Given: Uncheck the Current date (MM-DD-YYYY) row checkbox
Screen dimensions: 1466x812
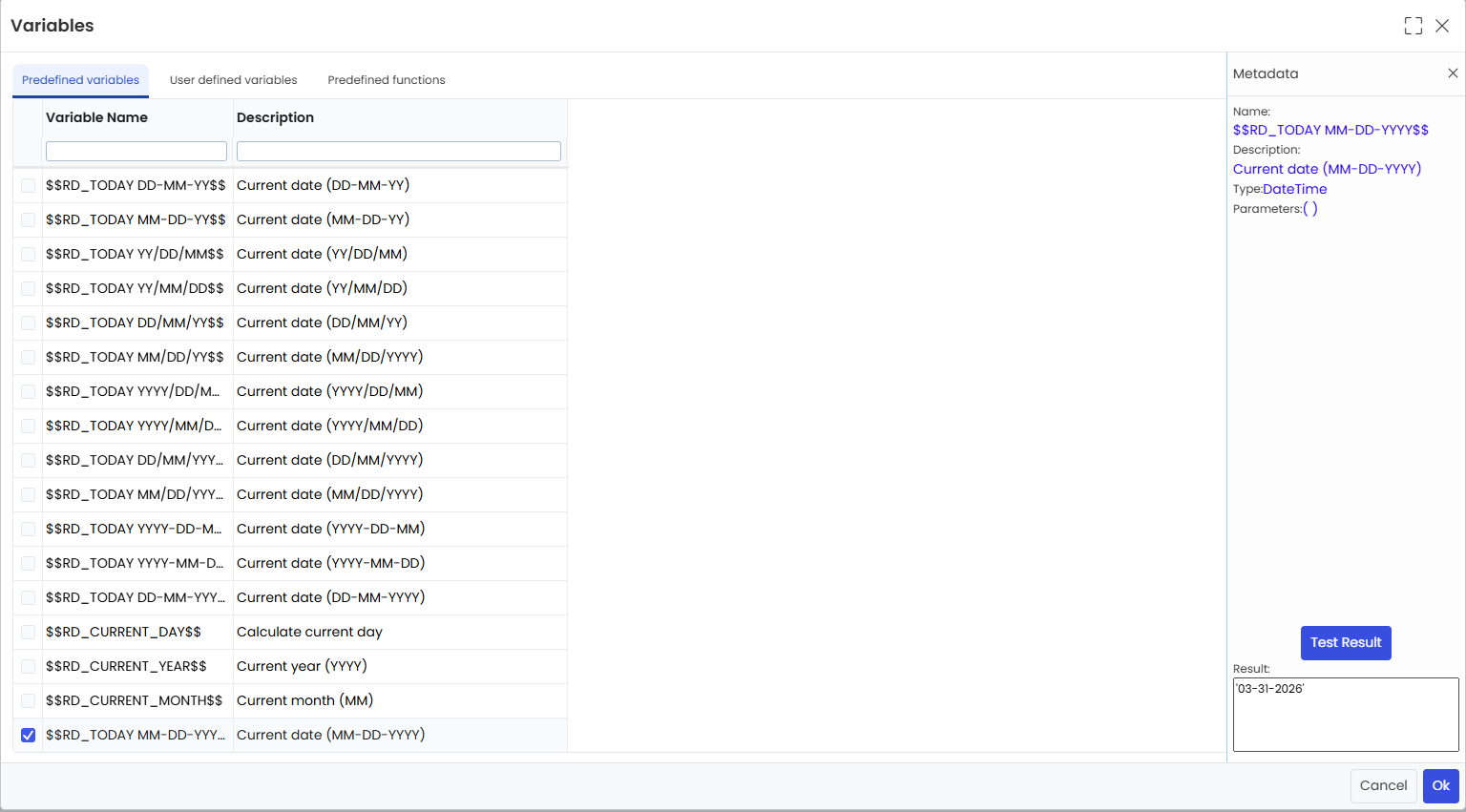Looking at the screenshot, I should (x=29, y=735).
